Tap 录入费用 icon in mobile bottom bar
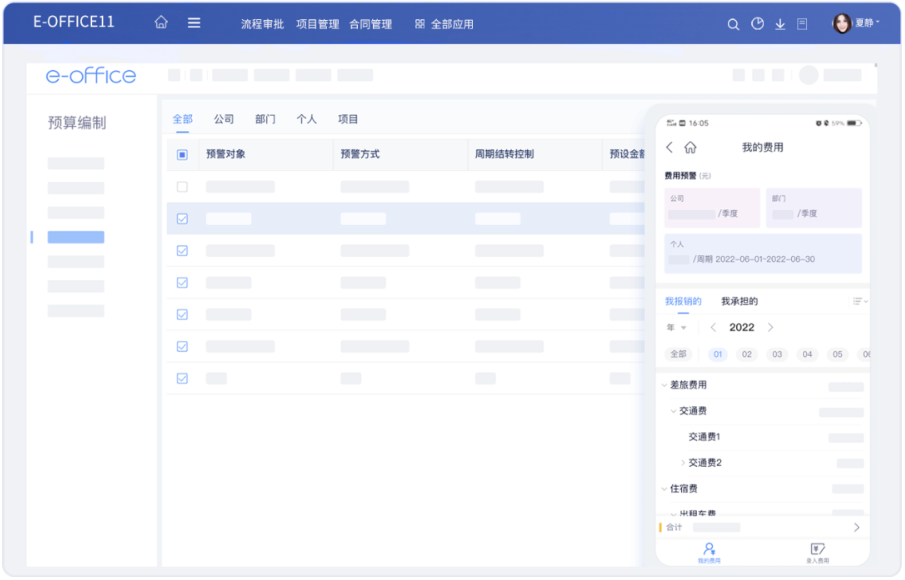This screenshot has height=580, width=905. [817, 551]
